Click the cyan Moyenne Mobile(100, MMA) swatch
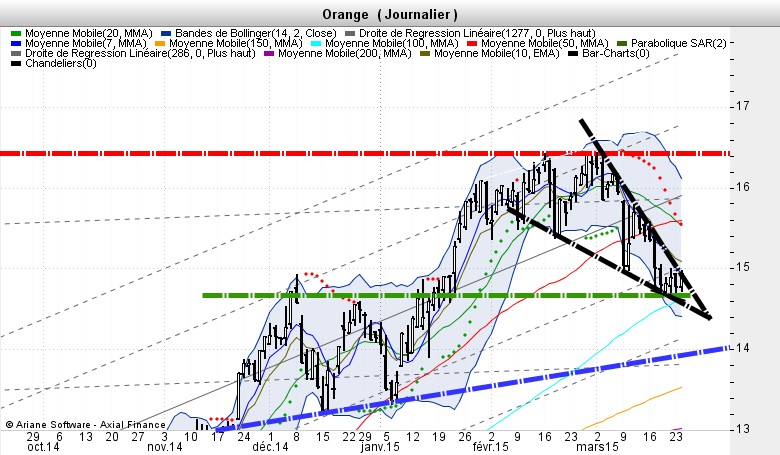This screenshot has height=455, width=780. click(315, 44)
